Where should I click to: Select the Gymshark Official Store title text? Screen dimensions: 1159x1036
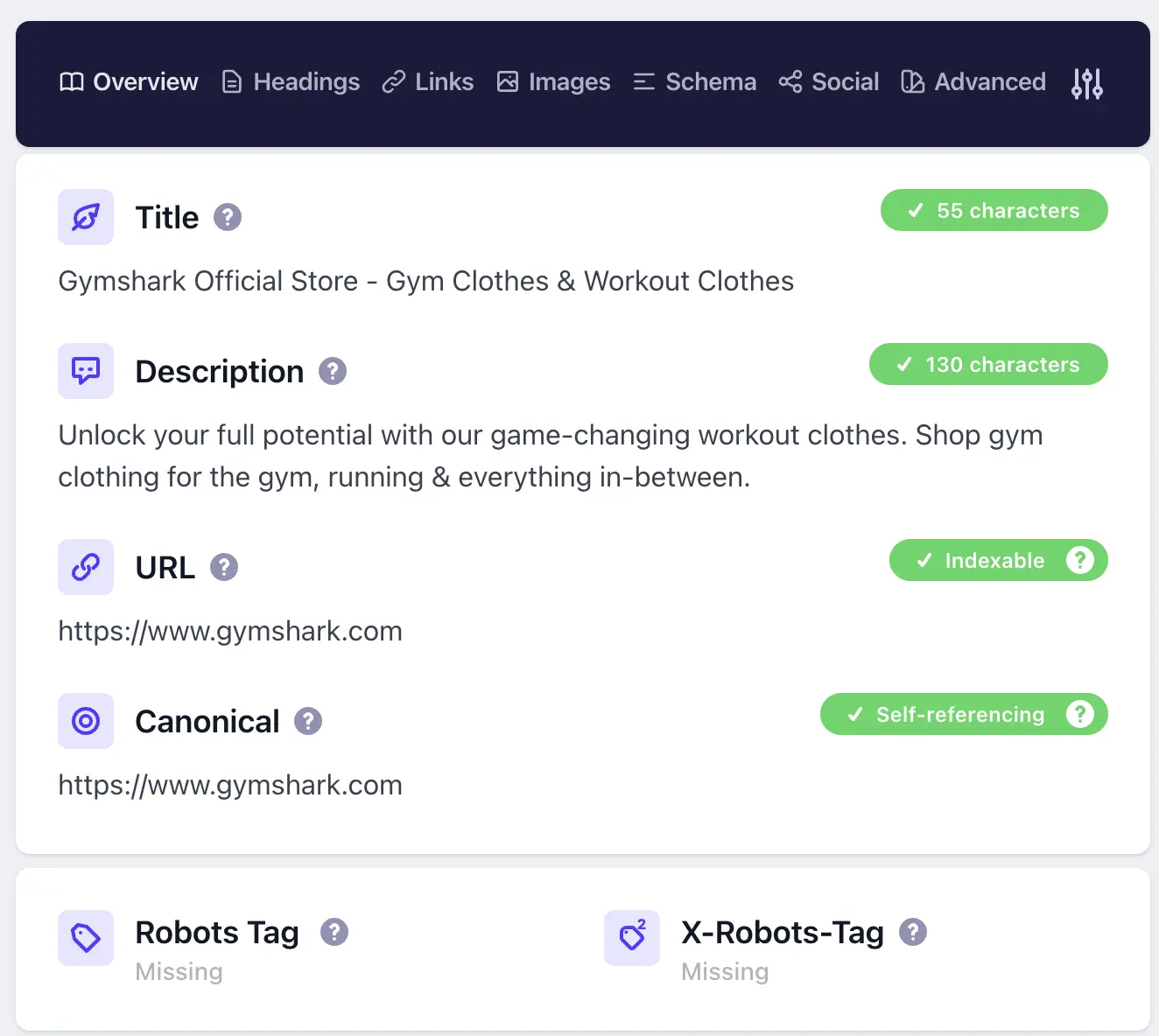click(426, 281)
